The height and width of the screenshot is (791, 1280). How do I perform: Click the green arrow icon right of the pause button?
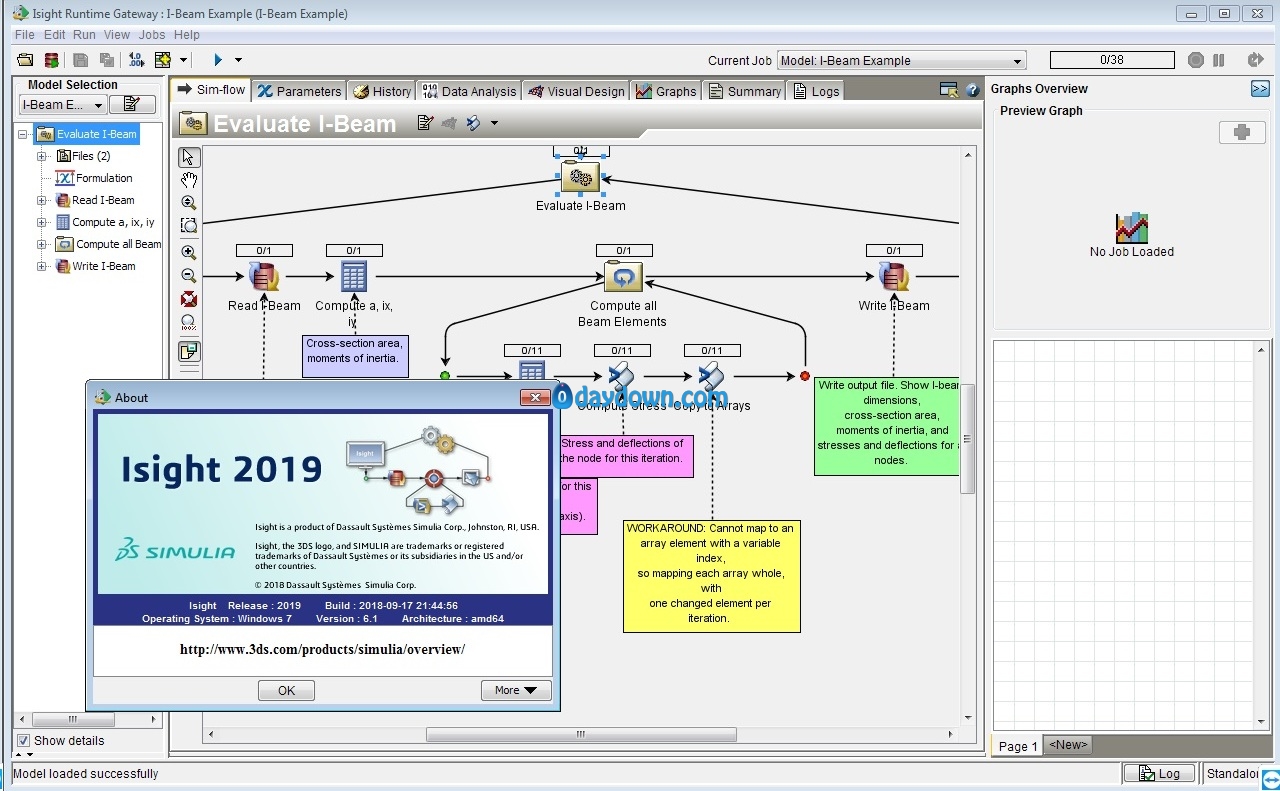1255,60
